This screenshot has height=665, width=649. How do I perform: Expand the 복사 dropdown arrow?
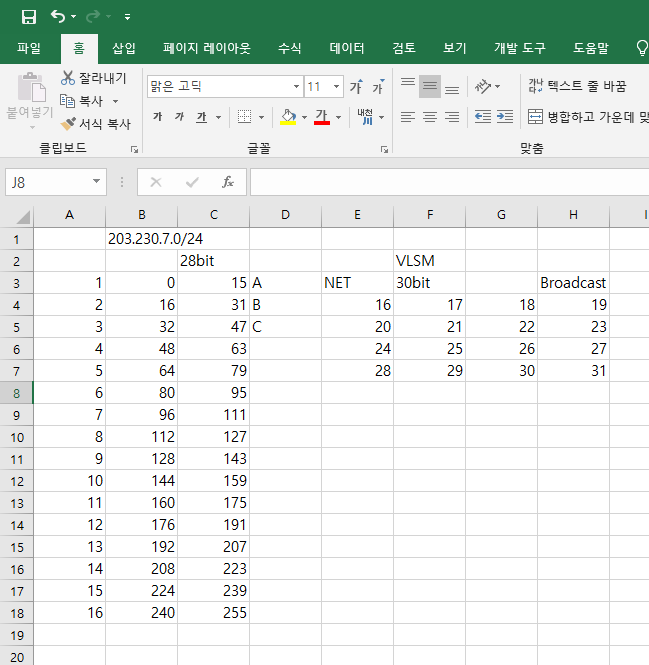pyautogui.click(x=115, y=101)
